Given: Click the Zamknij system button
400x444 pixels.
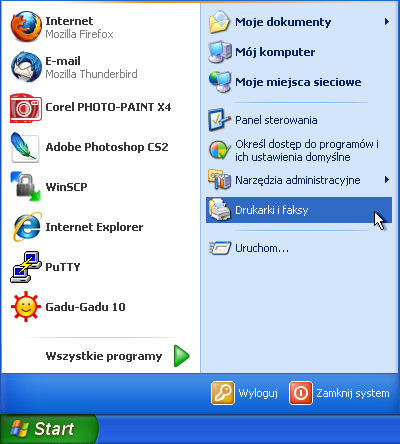Looking at the screenshot, I should 339,393.
